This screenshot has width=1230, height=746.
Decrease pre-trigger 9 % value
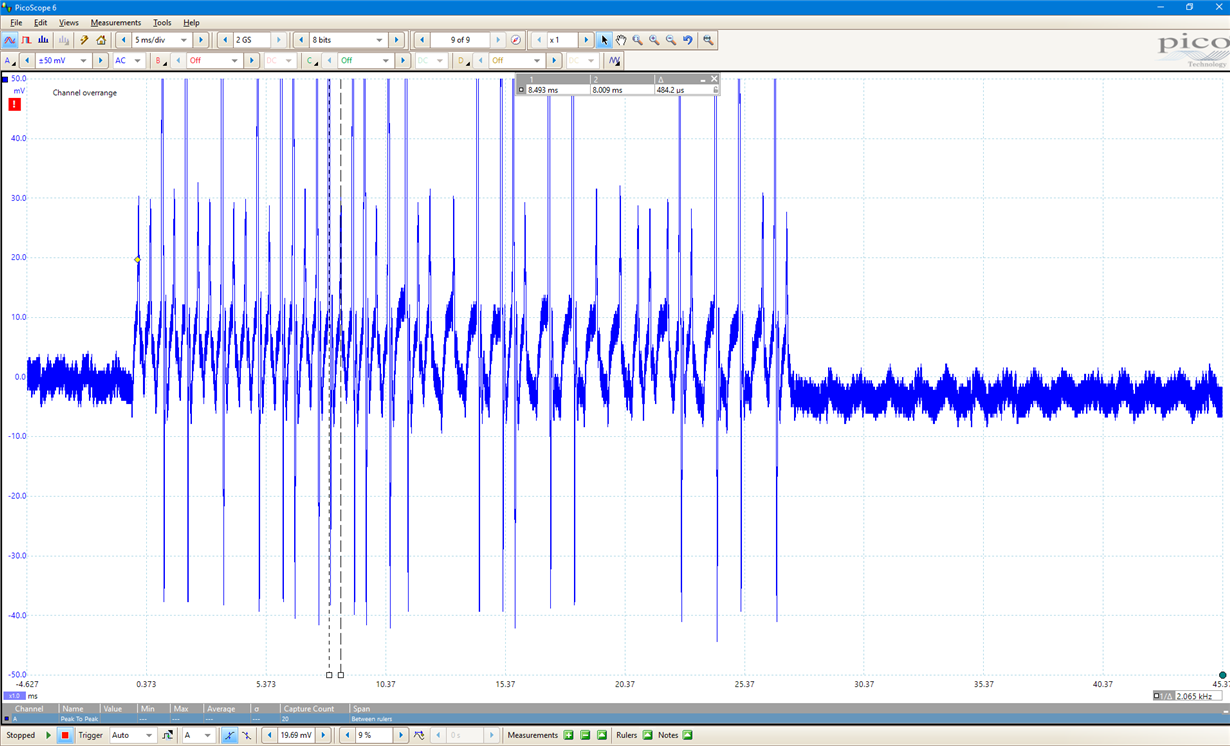(x=347, y=735)
